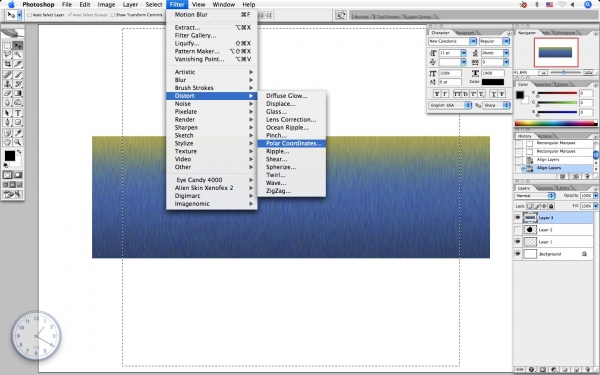Enable Show Transform Controls checkbox
This screenshot has height=375, width=600.
coord(112,15)
